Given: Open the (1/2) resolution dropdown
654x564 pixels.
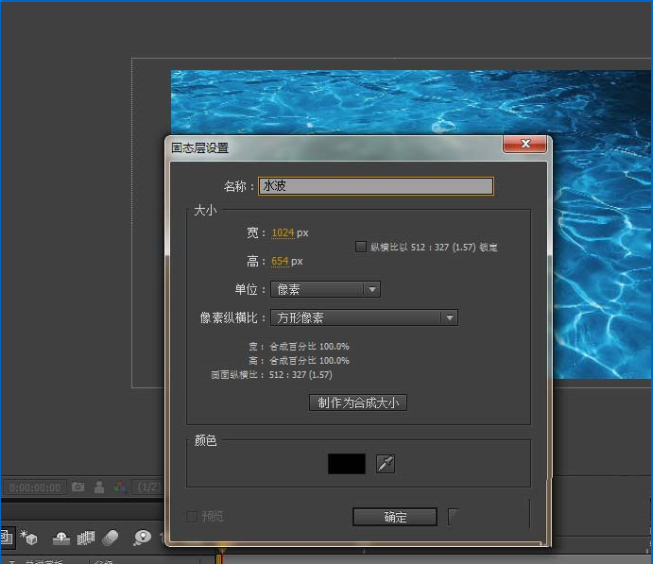Looking at the screenshot, I should (x=149, y=487).
